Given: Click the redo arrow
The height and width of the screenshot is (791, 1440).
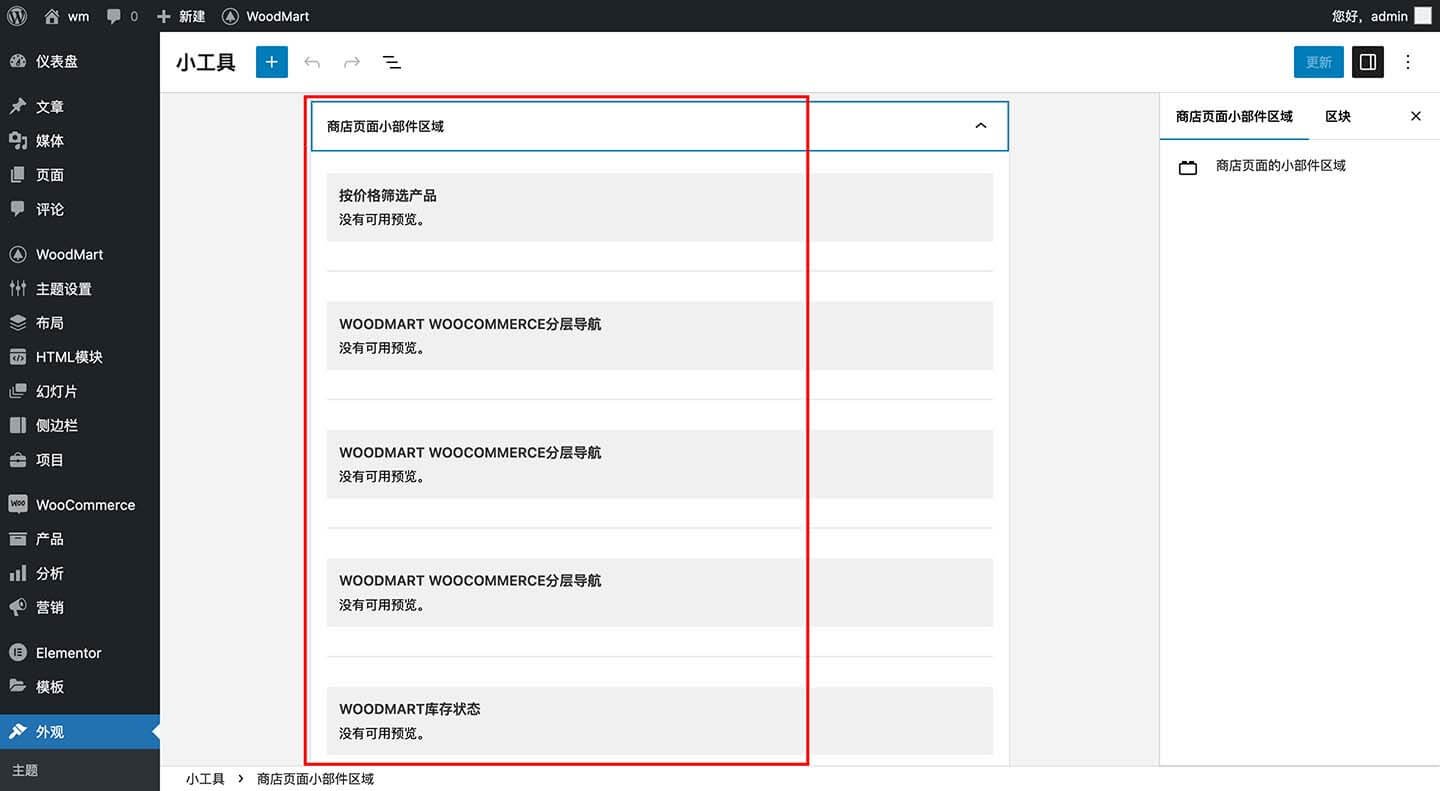Looking at the screenshot, I should click(x=352, y=62).
